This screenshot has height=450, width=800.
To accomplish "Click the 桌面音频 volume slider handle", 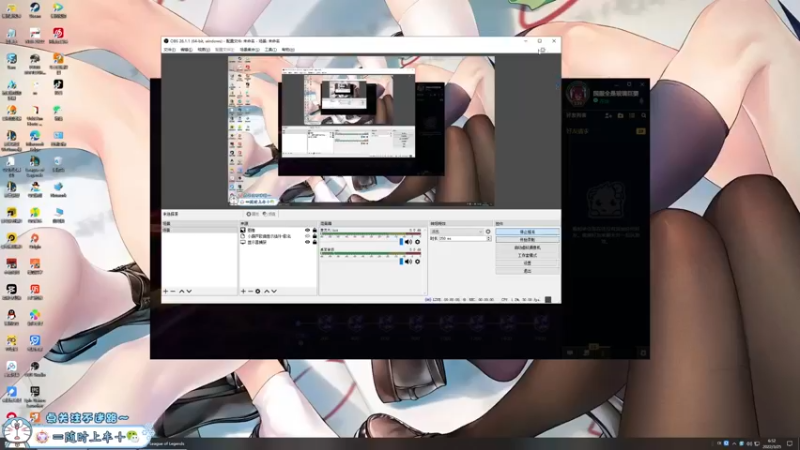I will pos(401,262).
